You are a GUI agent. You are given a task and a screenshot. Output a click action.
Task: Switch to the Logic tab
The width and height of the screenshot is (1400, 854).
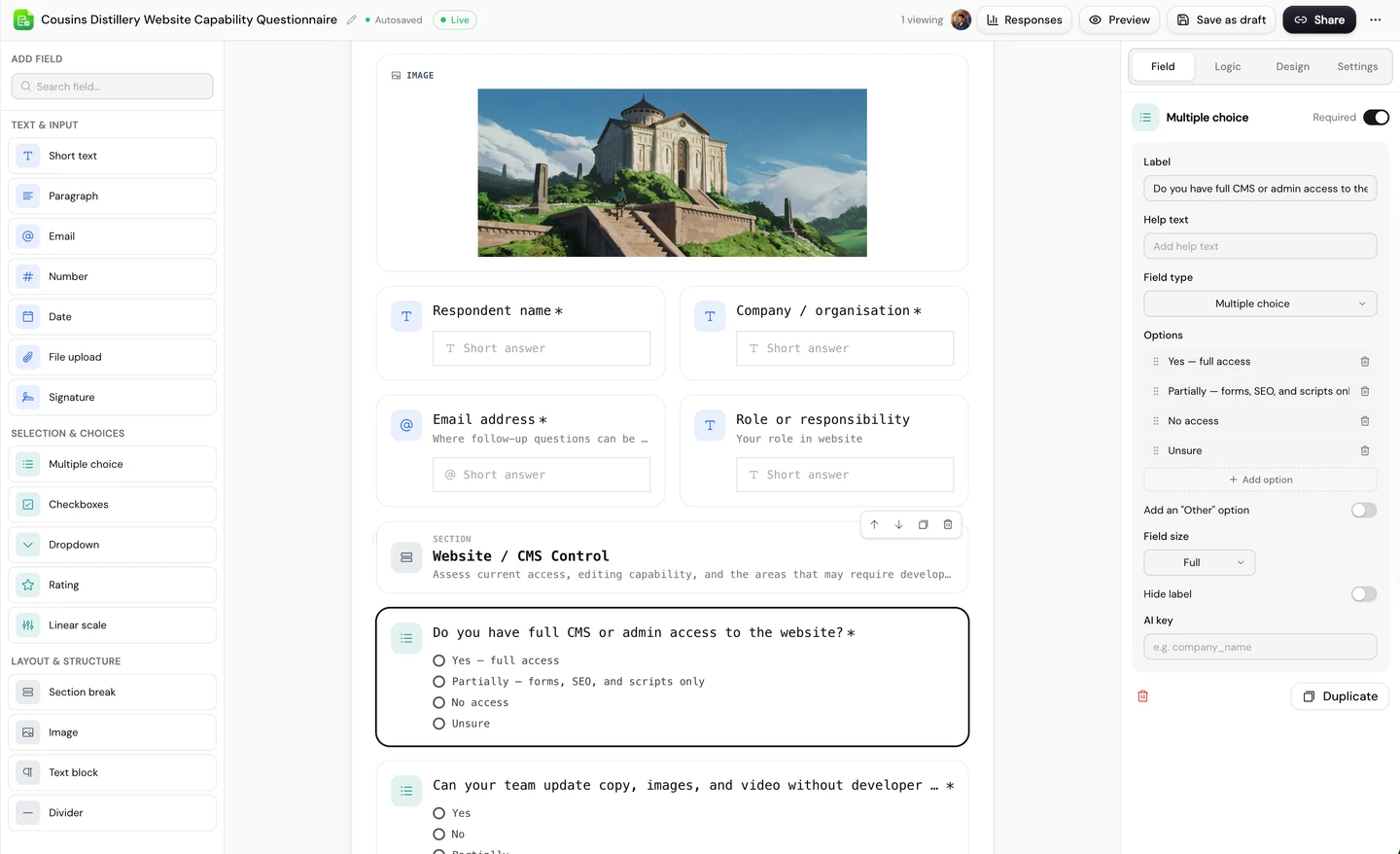click(x=1228, y=67)
